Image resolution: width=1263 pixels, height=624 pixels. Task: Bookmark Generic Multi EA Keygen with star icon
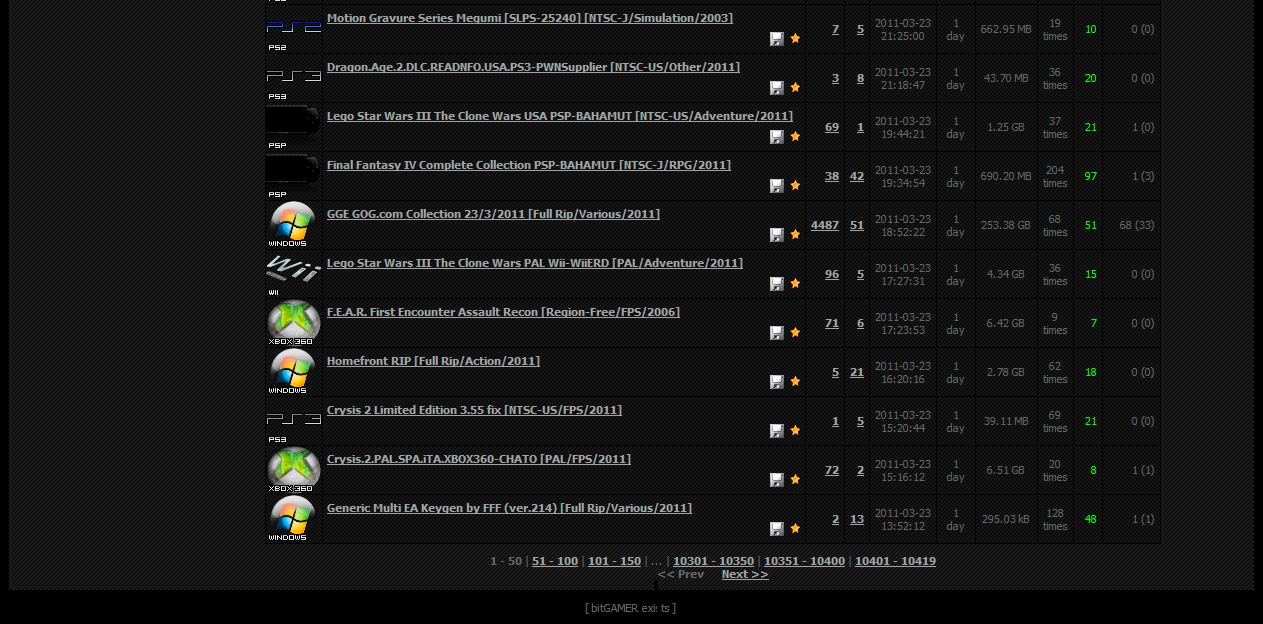[x=795, y=528]
